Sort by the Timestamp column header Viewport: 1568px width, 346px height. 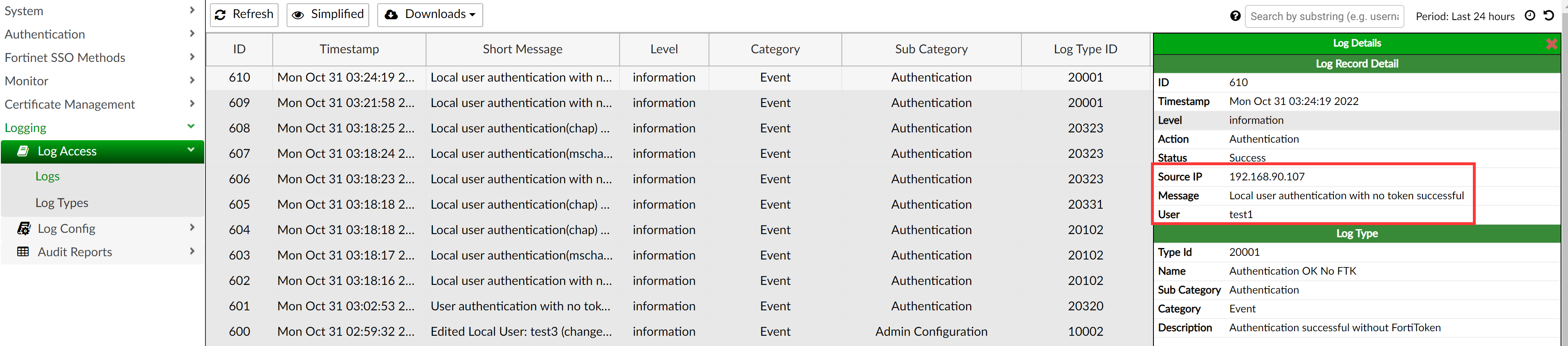pyautogui.click(x=349, y=49)
